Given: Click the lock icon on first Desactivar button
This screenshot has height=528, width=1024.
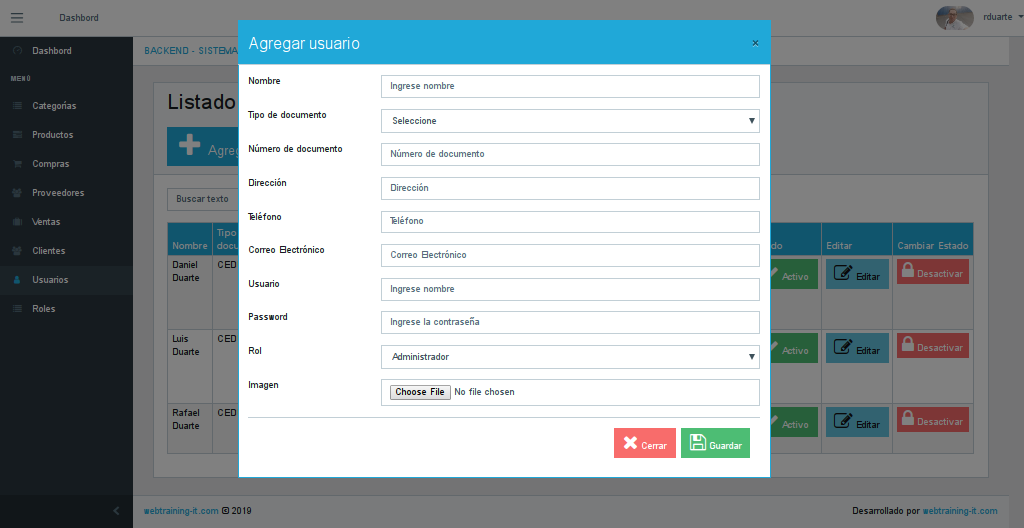Looking at the screenshot, I should (x=908, y=270).
